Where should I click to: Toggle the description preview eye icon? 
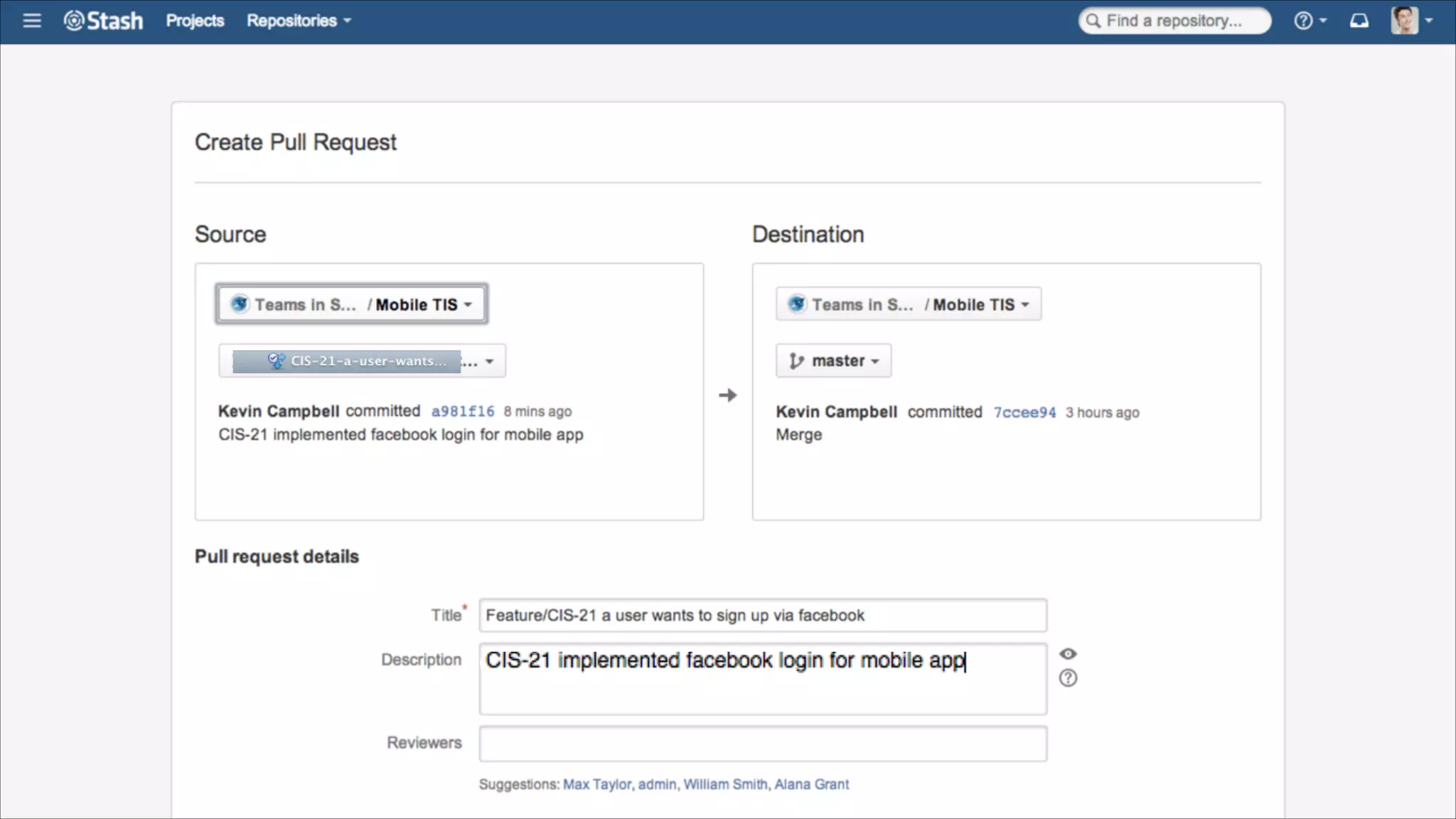[x=1068, y=654]
